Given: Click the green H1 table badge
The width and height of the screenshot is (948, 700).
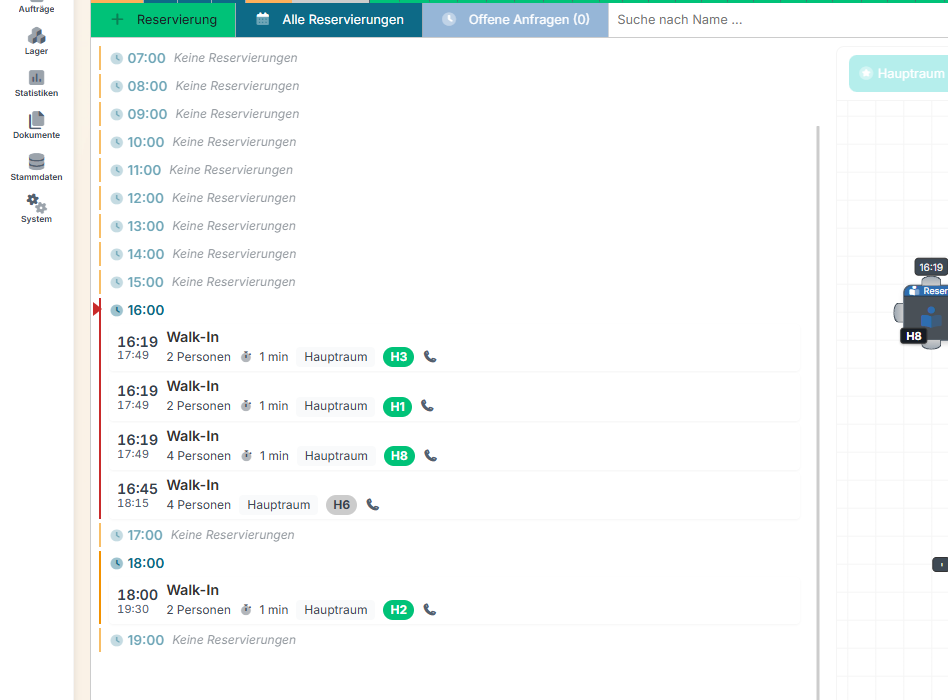Looking at the screenshot, I should (x=397, y=406).
